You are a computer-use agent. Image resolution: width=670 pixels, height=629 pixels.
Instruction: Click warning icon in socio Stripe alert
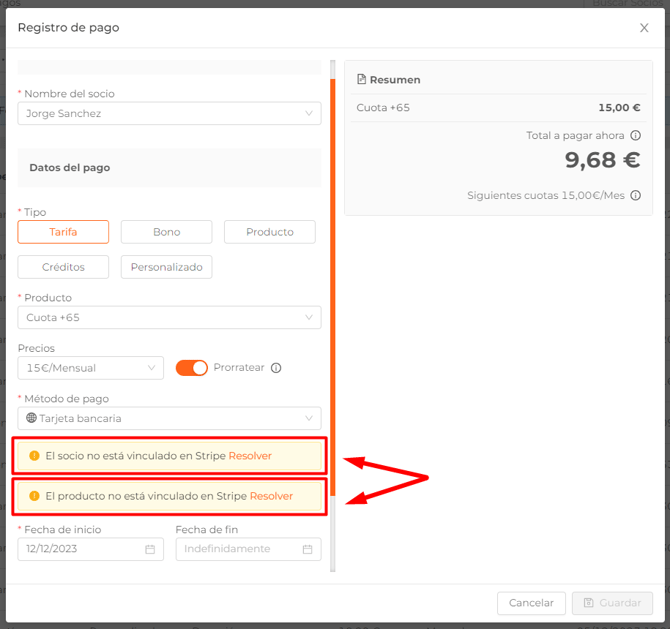35,456
